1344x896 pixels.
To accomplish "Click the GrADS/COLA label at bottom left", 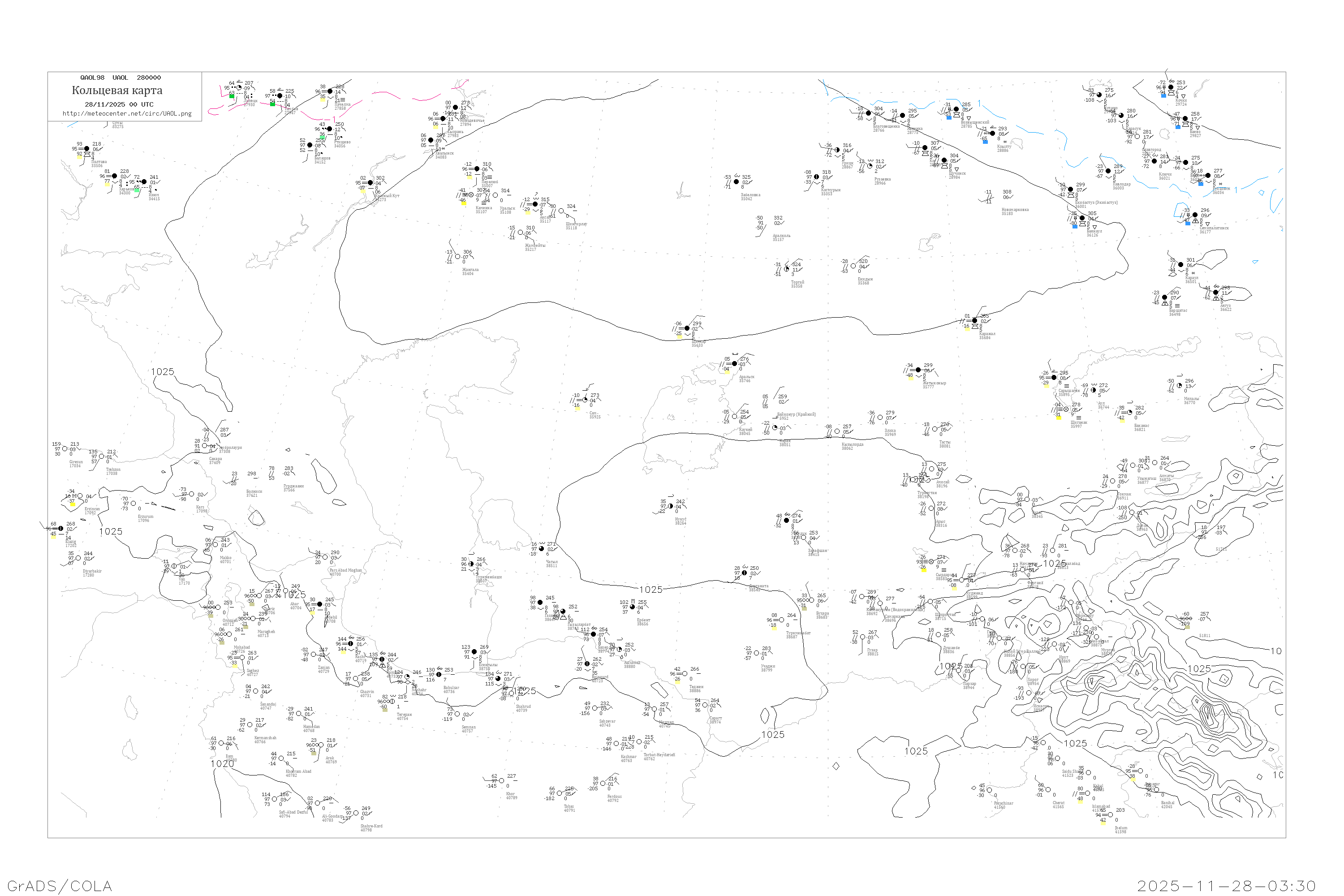I will 60,886.
